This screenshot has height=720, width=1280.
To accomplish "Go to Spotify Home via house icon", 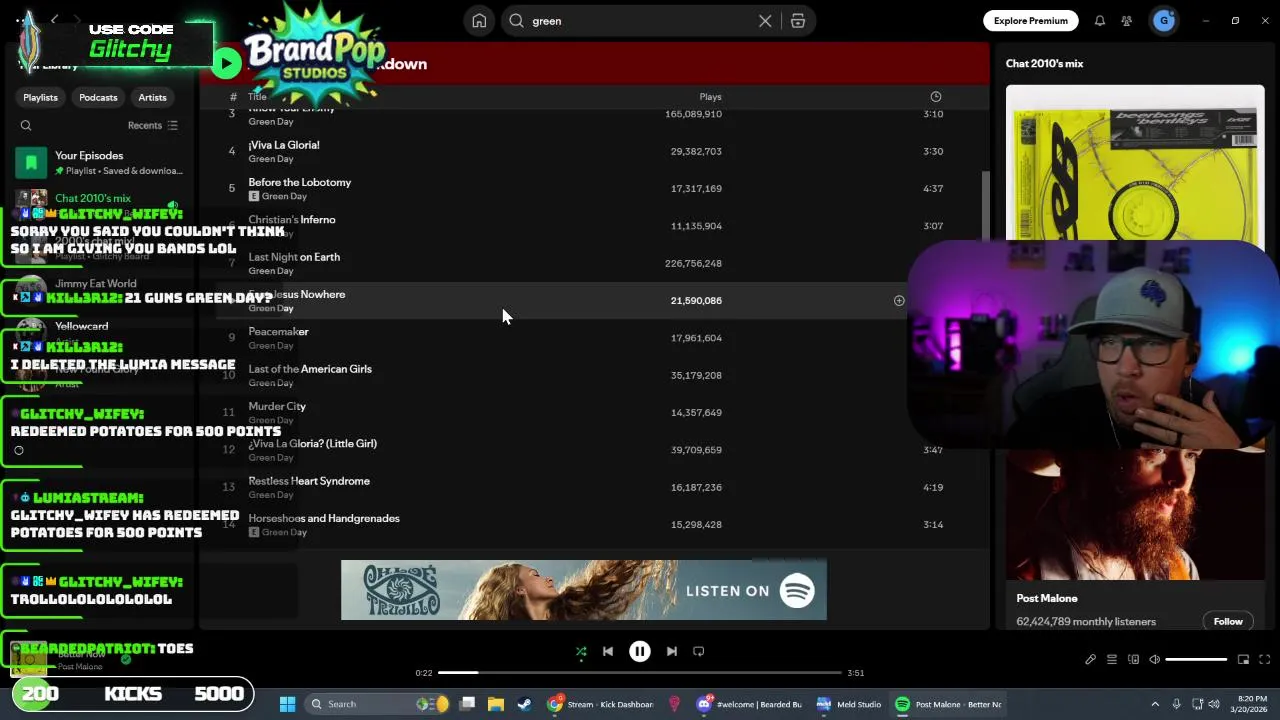I will [x=479, y=21].
